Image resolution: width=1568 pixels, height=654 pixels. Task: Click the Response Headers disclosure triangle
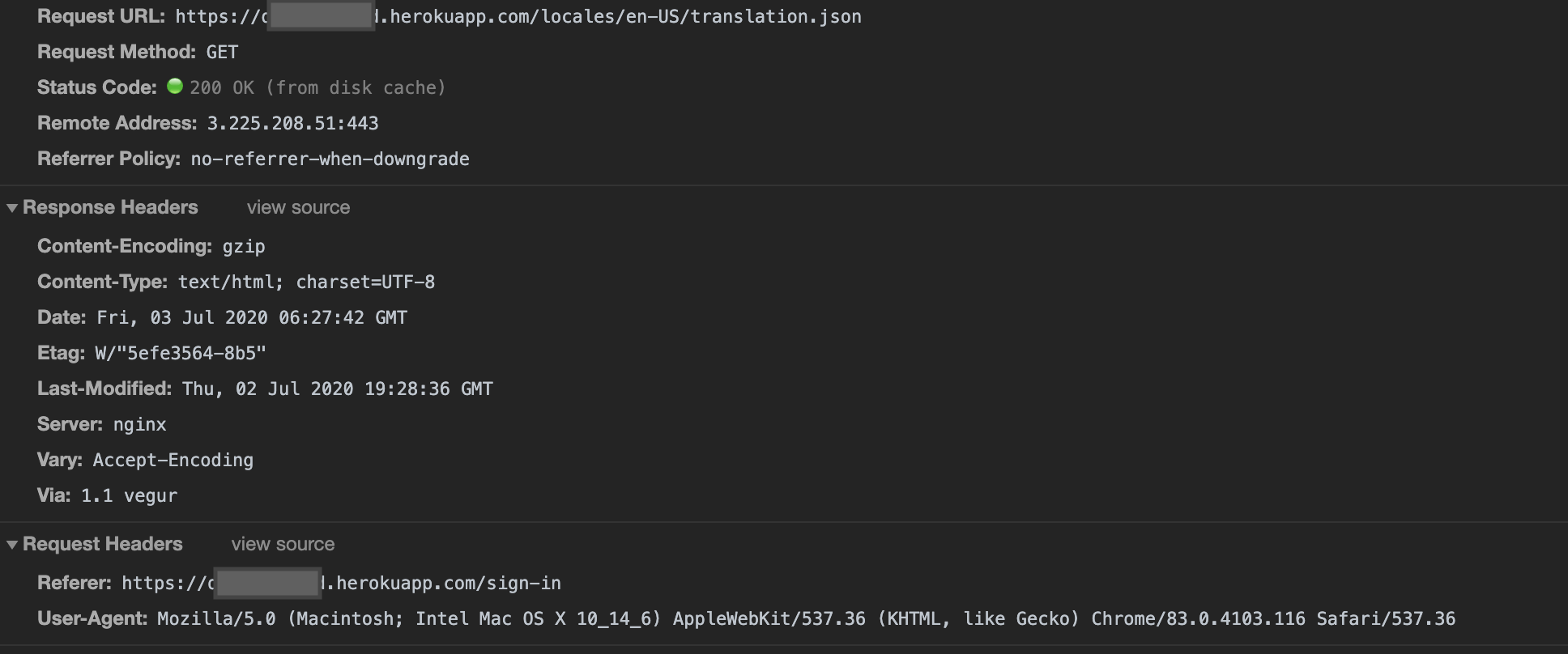coord(11,207)
